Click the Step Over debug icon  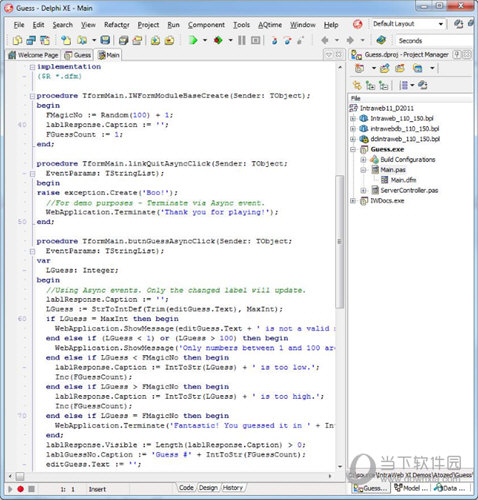click(x=288, y=40)
